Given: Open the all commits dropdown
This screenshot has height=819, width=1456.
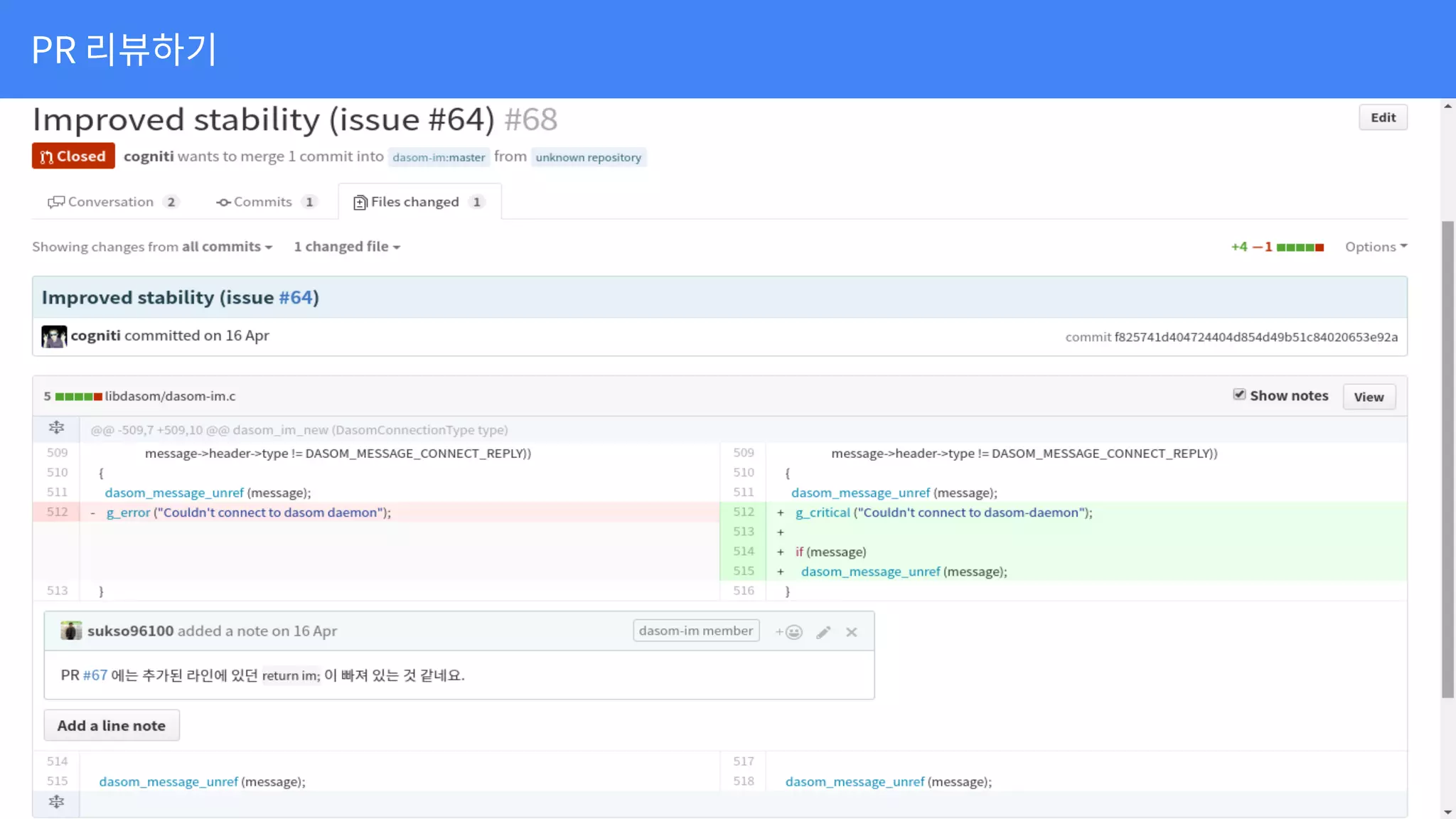Looking at the screenshot, I should (x=227, y=247).
